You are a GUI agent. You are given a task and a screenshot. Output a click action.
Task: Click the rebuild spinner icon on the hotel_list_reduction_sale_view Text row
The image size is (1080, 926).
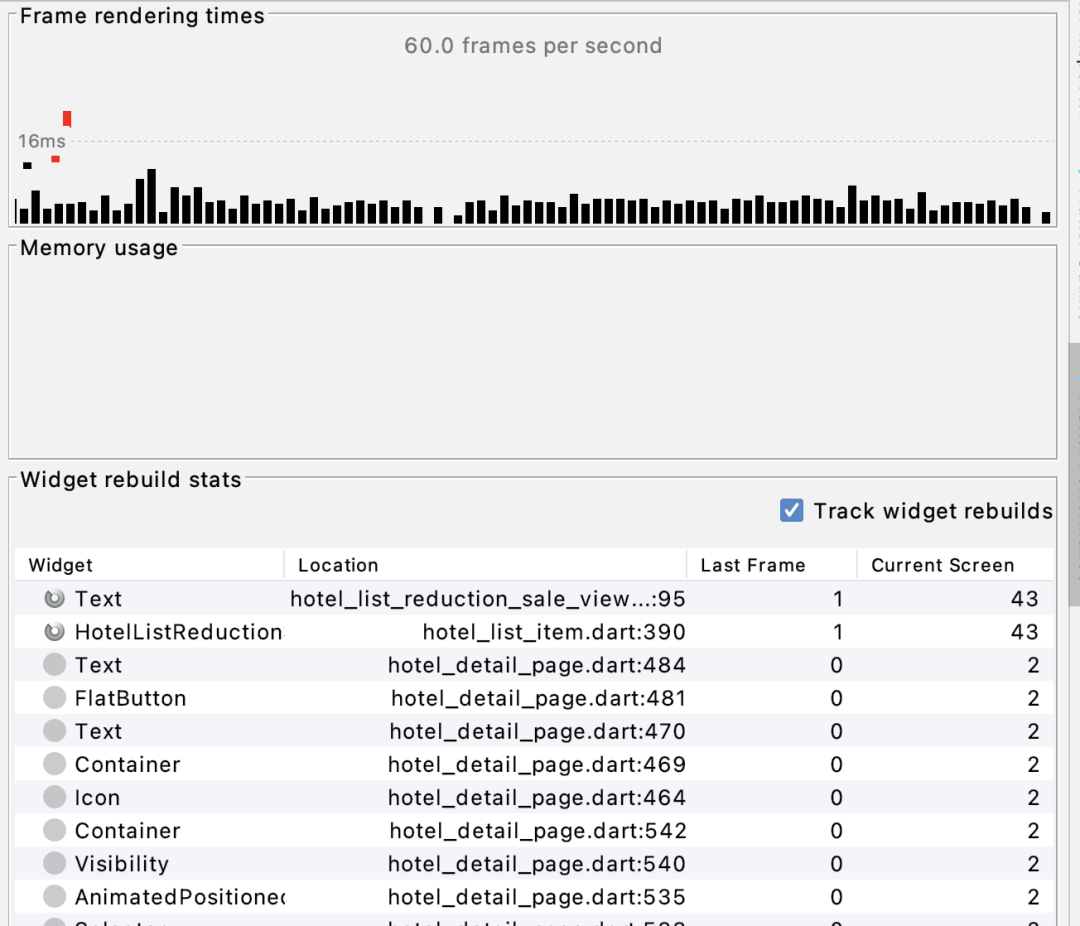pyautogui.click(x=55, y=599)
